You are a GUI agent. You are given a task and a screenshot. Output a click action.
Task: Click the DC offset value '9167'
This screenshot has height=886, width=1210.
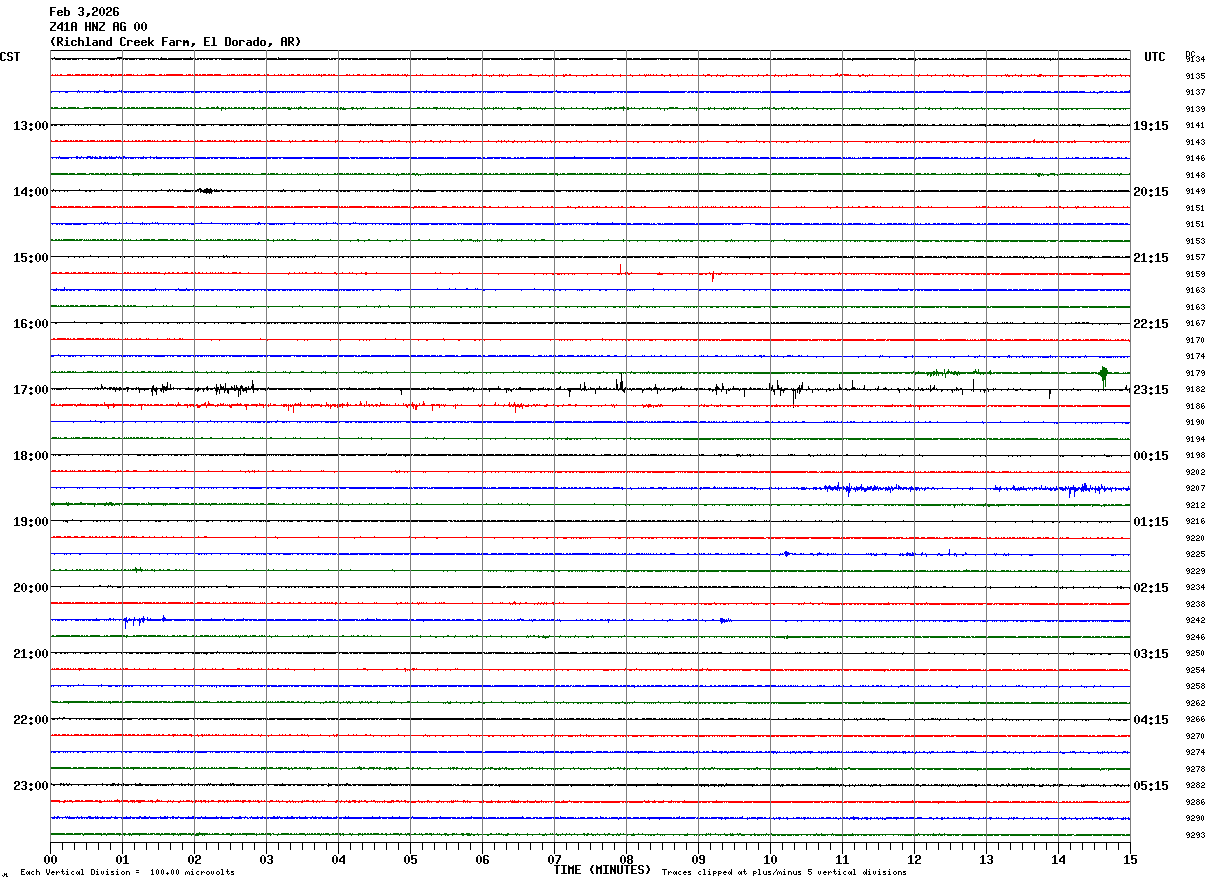1195,324
